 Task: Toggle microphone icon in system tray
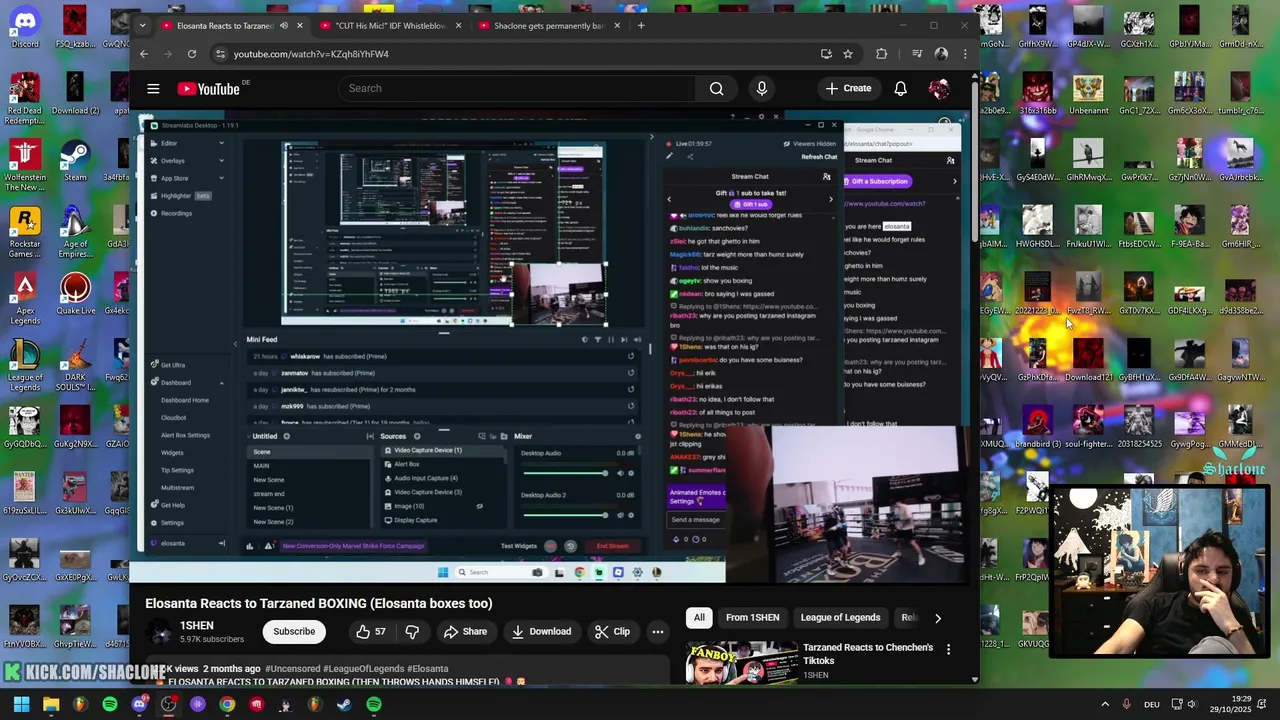1126,704
